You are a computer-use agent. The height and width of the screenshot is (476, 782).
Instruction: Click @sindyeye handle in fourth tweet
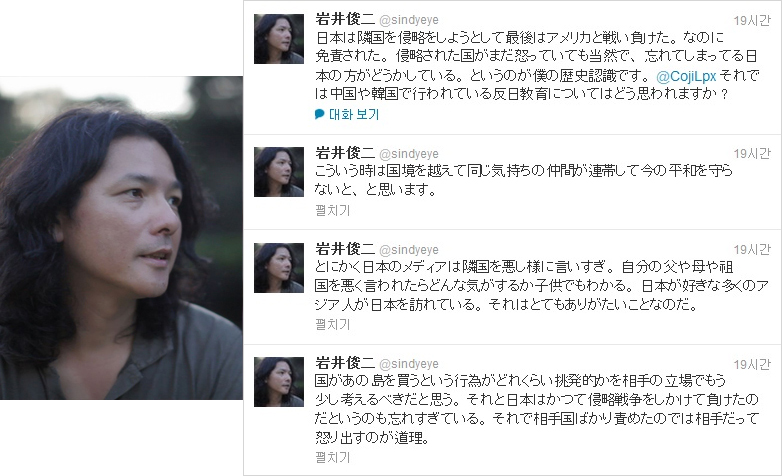pyautogui.click(x=409, y=364)
